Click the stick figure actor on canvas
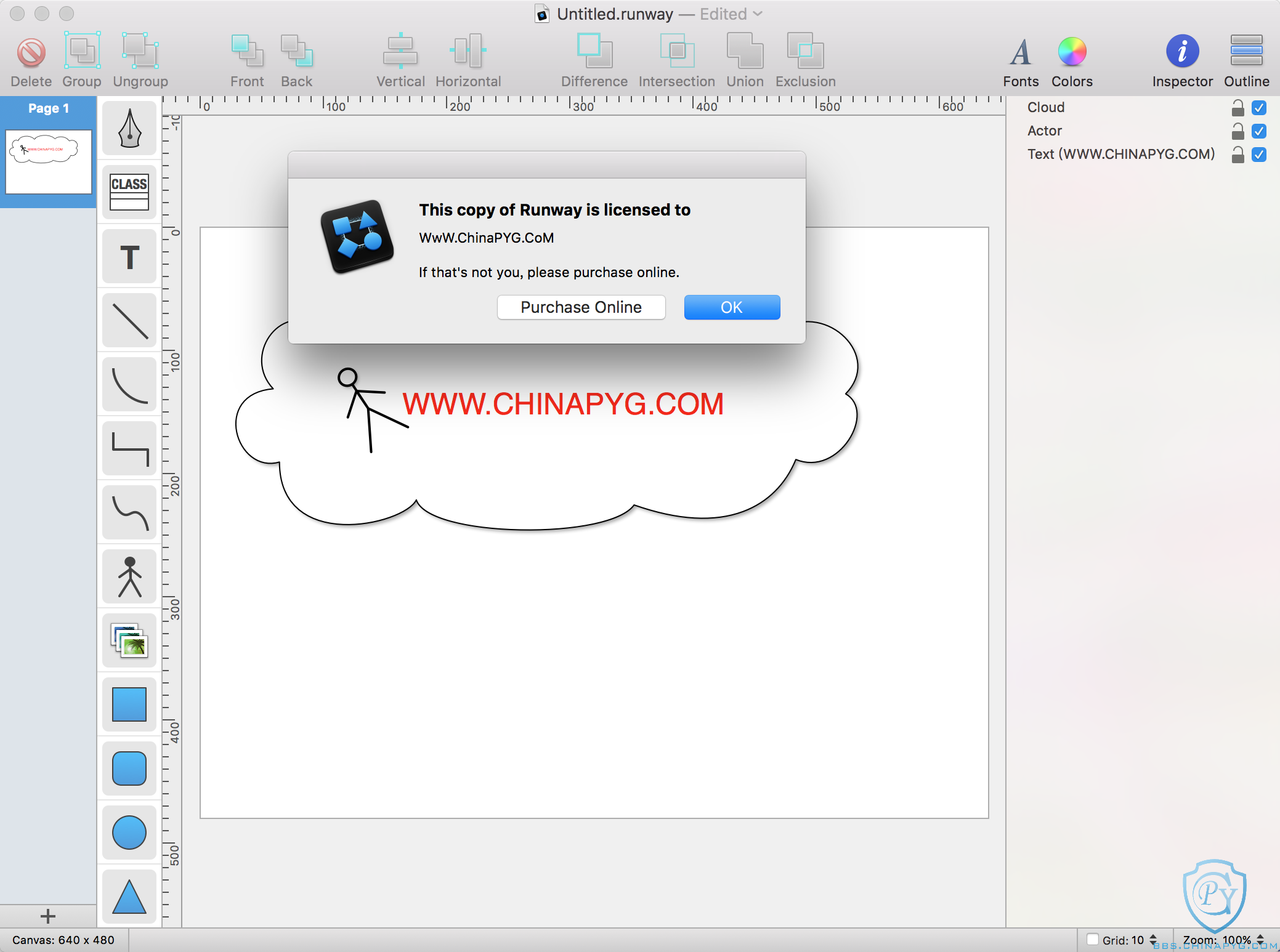Viewport: 1280px width, 952px height. [372, 409]
